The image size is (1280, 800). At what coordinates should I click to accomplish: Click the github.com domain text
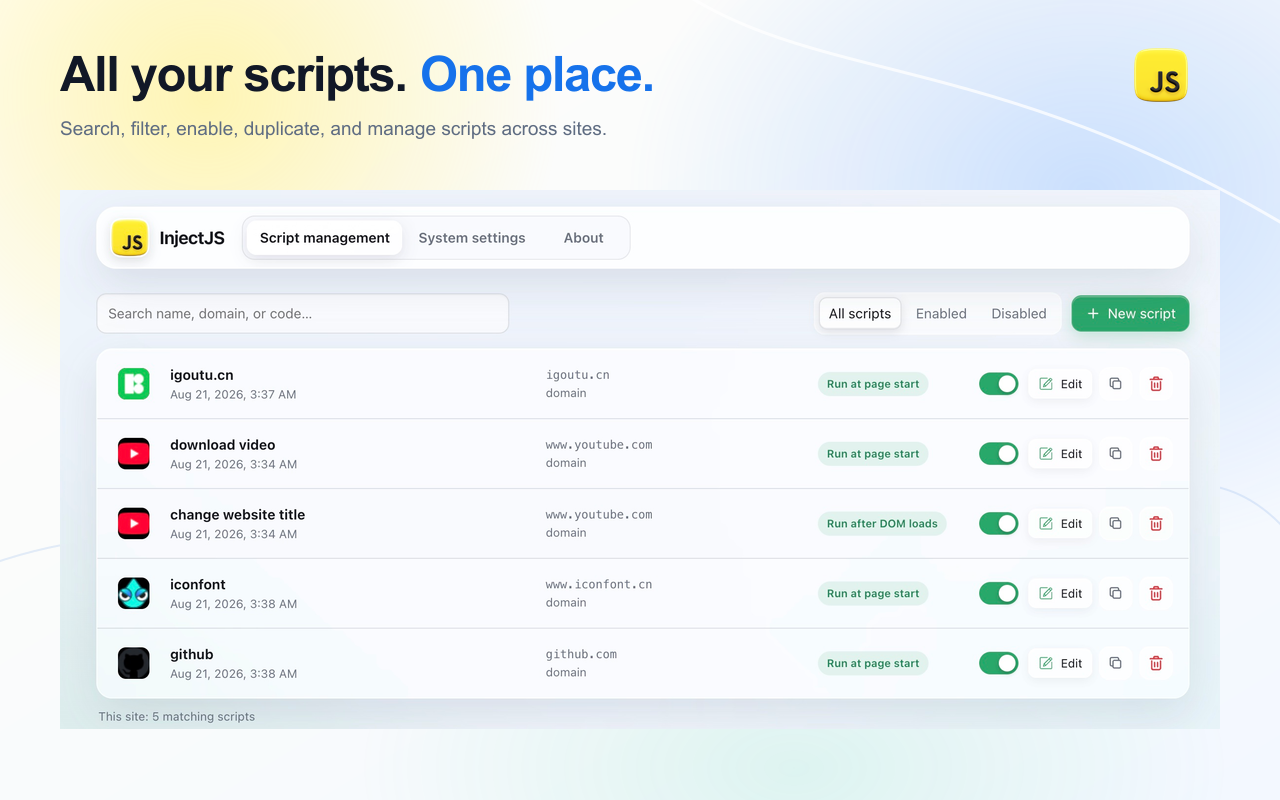coord(581,654)
